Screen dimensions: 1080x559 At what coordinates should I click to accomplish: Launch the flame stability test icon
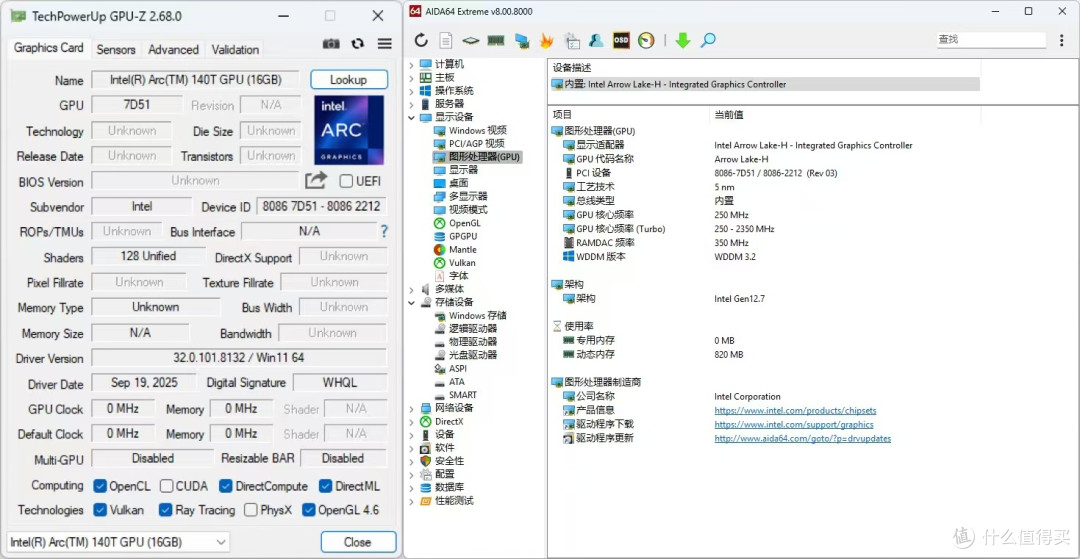pyautogui.click(x=546, y=41)
